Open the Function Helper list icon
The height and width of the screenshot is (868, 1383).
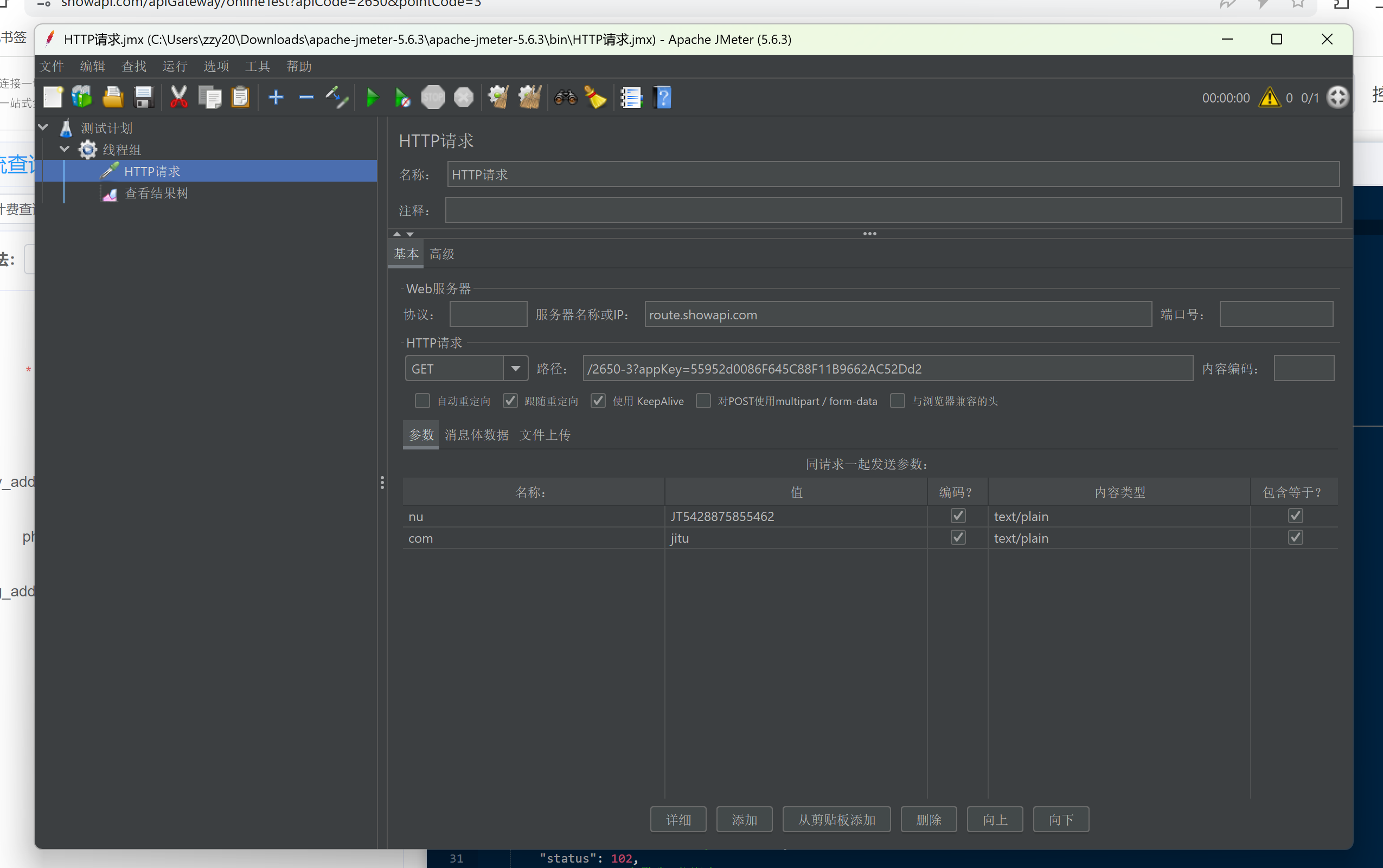click(x=631, y=98)
